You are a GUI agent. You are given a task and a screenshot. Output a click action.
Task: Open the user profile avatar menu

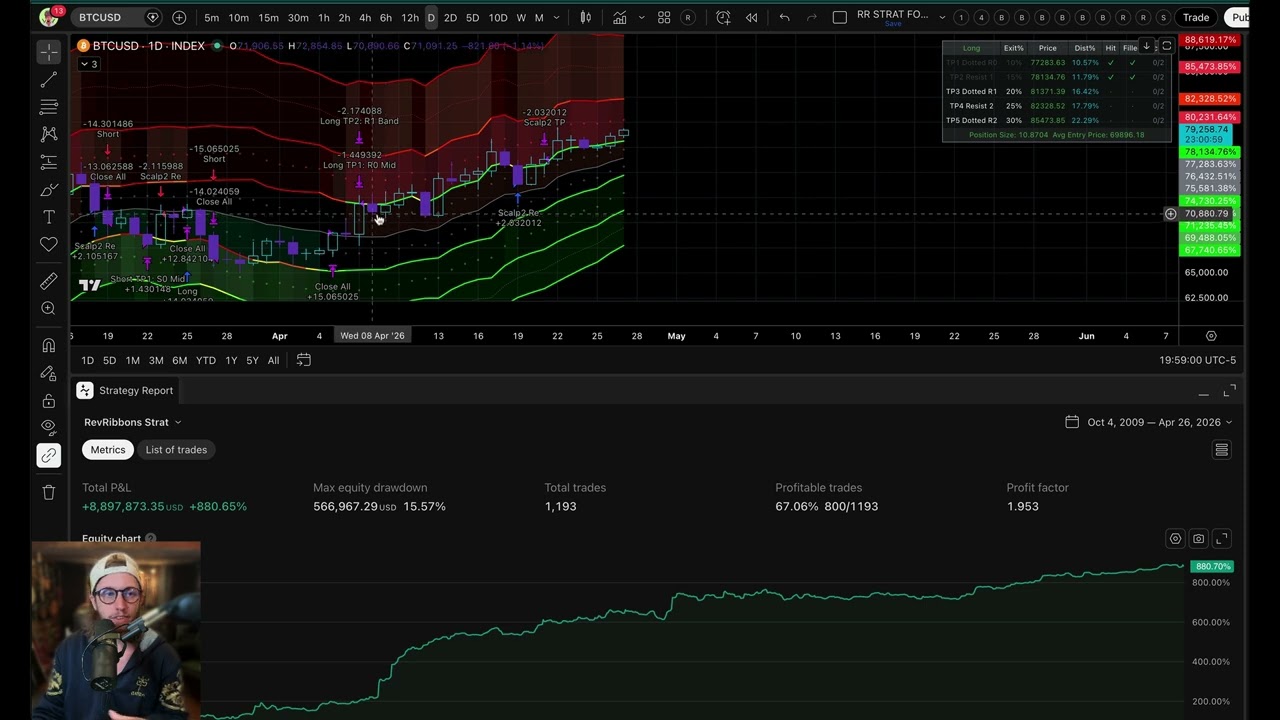tap(49, 17)
